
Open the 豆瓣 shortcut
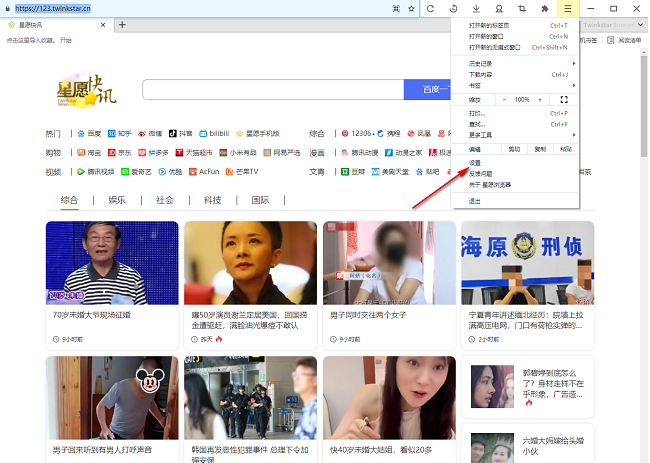click(x=353, y=172)
